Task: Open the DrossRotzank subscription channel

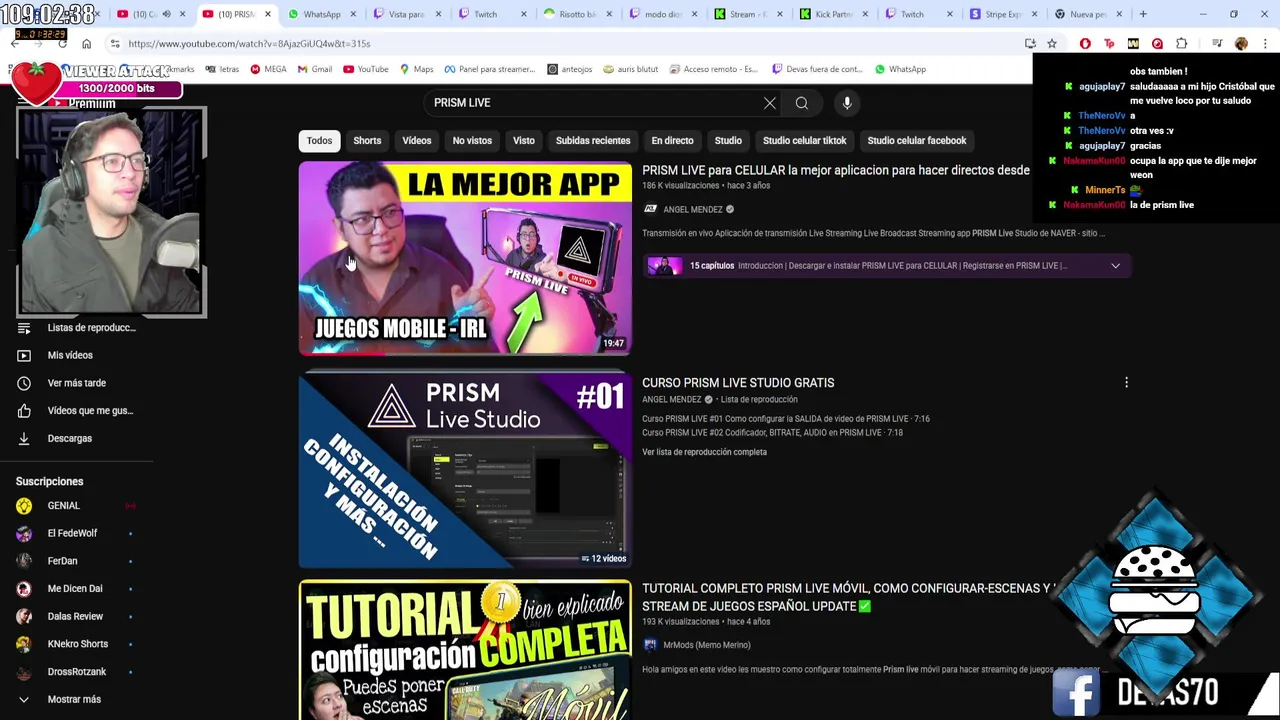Action: tap(76, 672)
